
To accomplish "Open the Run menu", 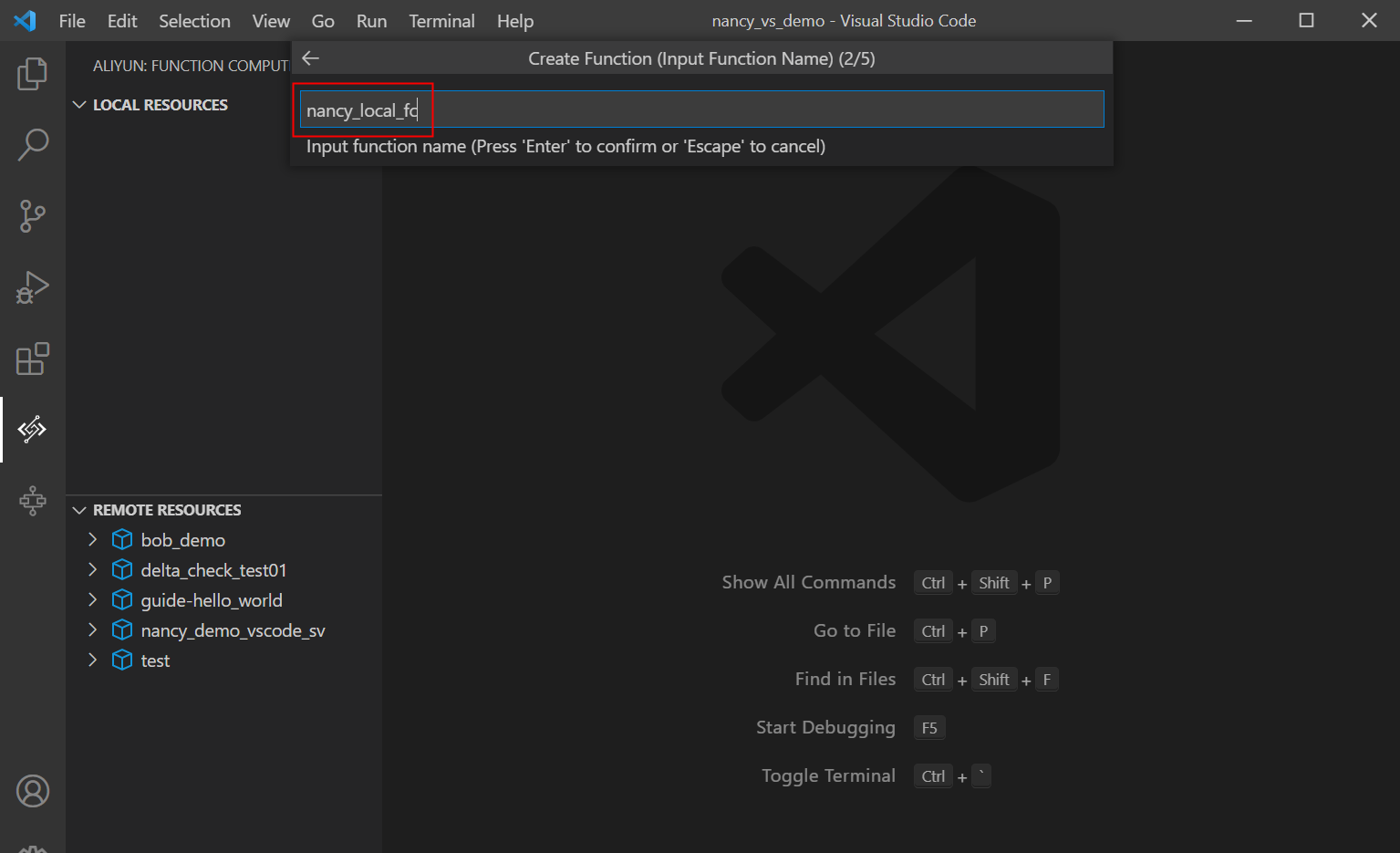I will point(371,21).
